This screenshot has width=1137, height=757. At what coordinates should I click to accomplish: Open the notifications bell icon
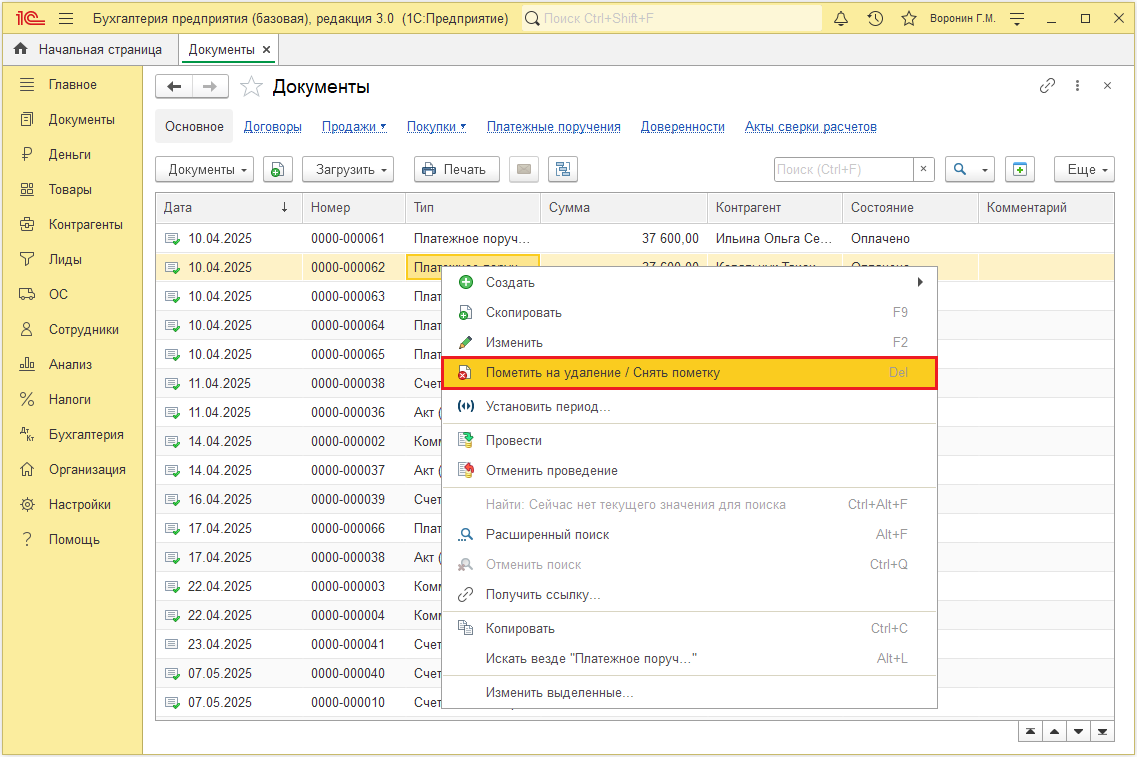(x=840, y=19)
